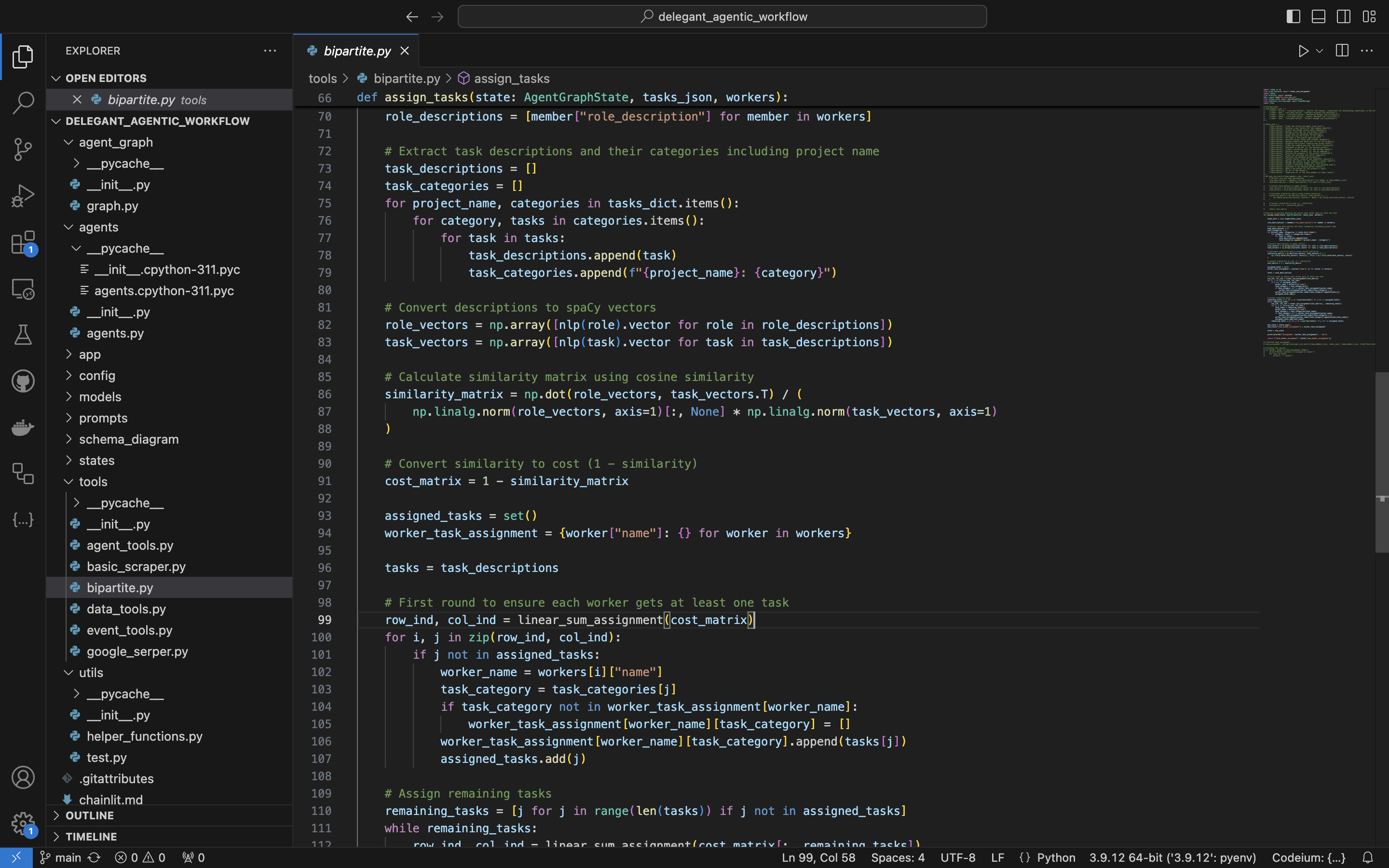Open the Accounts icon

(23, 777)
